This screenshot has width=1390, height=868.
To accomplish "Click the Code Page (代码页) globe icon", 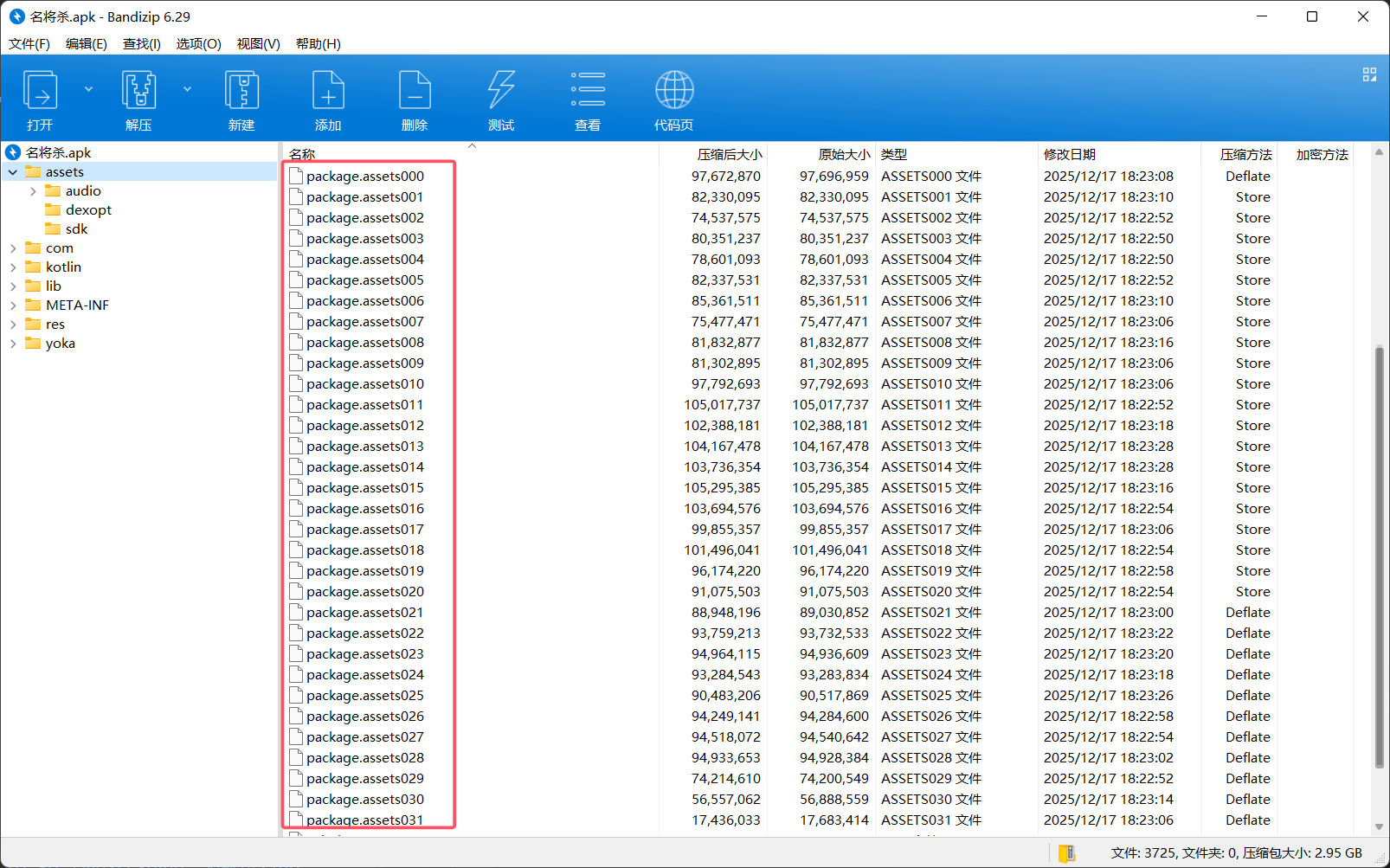I will click(674, 90).
